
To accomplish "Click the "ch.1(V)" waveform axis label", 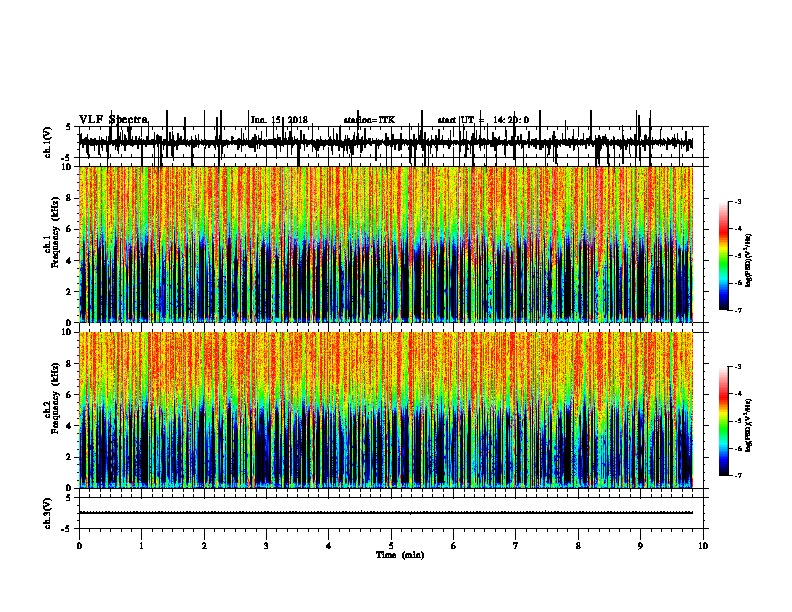I will [48, 142].
